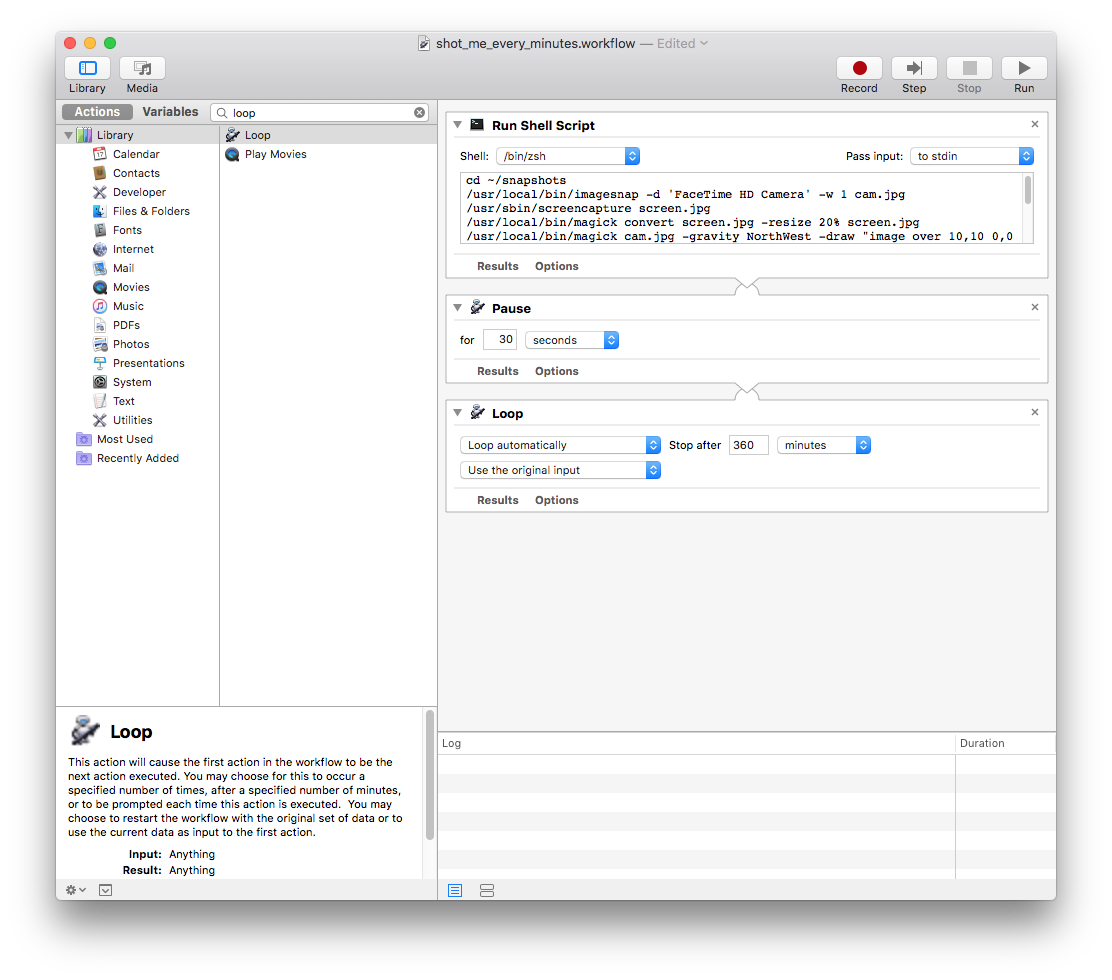
Task: Open the Media browser
Action: click(142, 68)
